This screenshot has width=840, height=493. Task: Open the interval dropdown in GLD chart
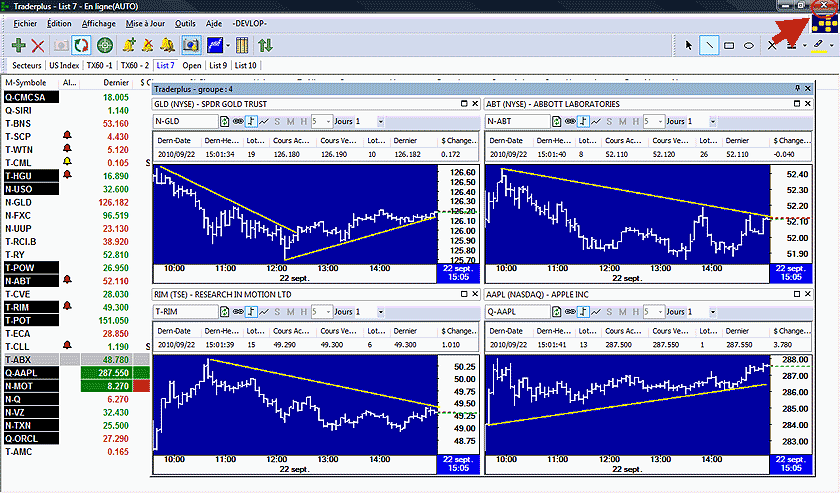point(328,122)
